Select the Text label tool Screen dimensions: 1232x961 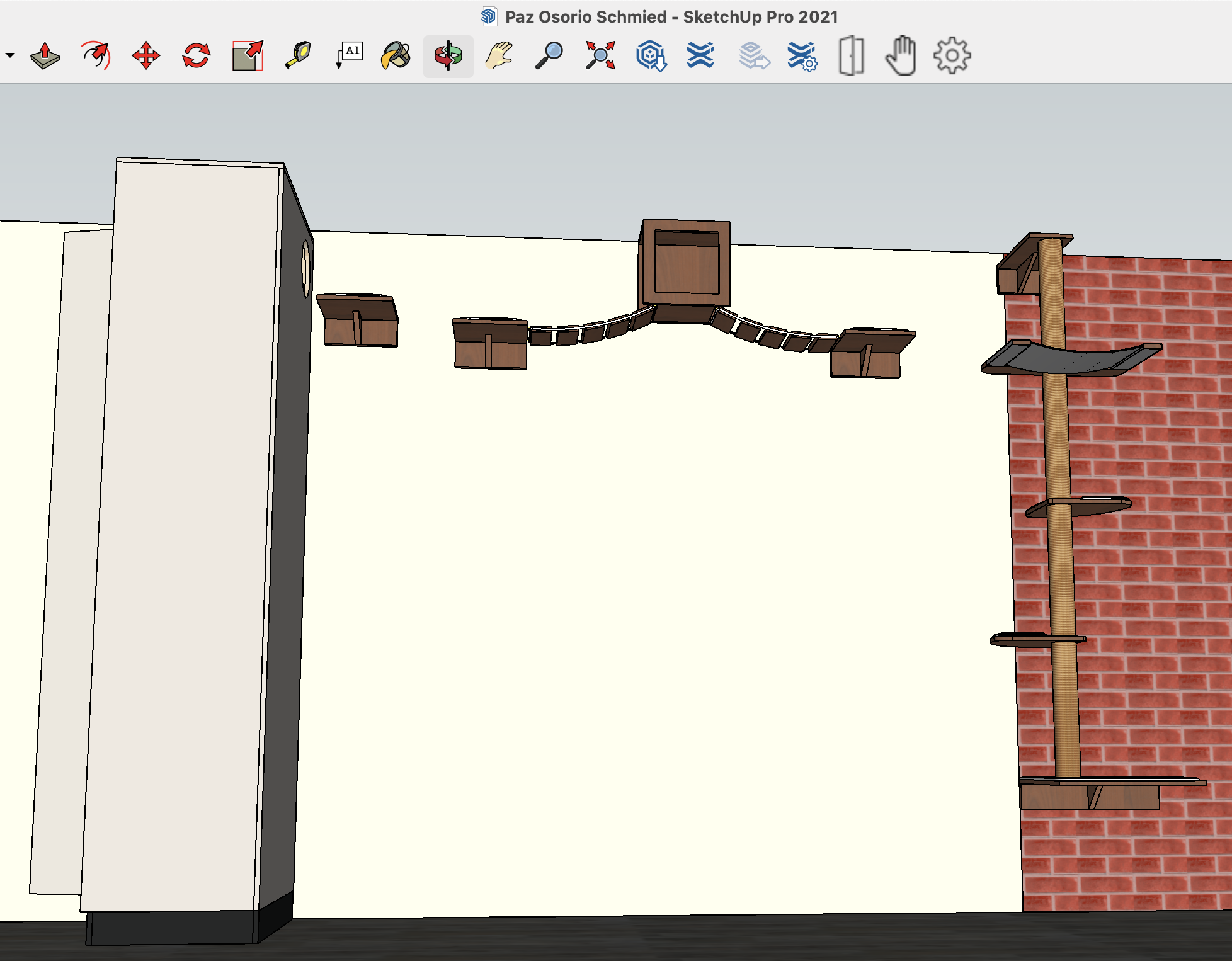350,56
